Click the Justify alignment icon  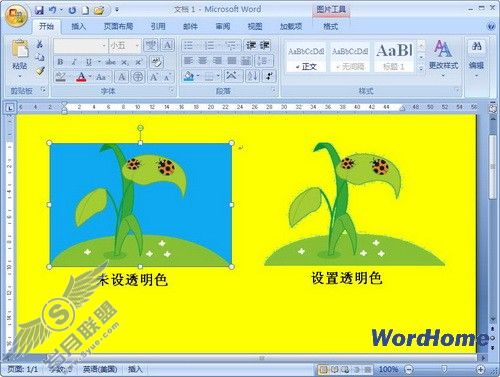[x=231, y=61]
